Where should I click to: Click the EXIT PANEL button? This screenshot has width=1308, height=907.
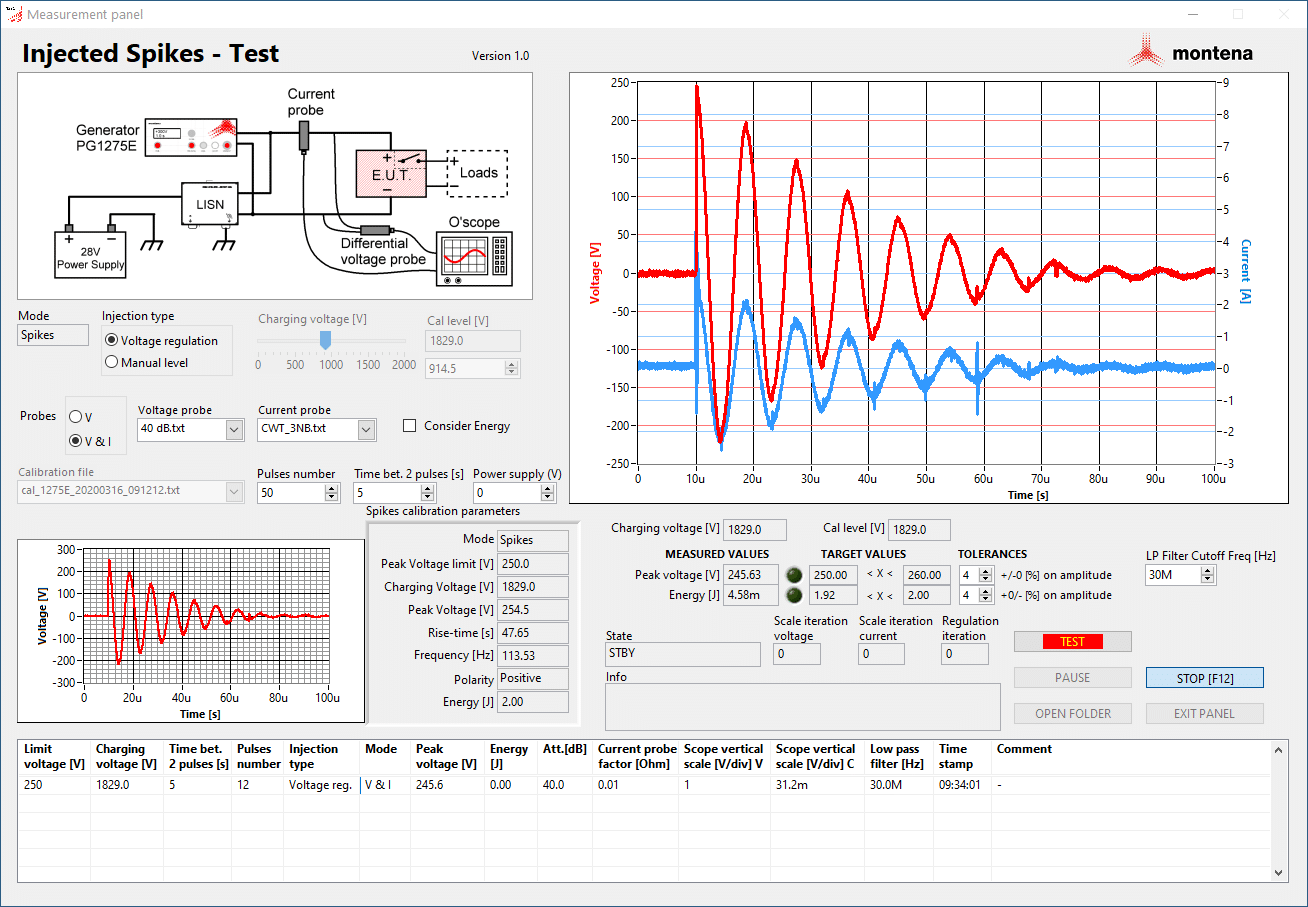pyautogui.click(x=1204, y=713)
